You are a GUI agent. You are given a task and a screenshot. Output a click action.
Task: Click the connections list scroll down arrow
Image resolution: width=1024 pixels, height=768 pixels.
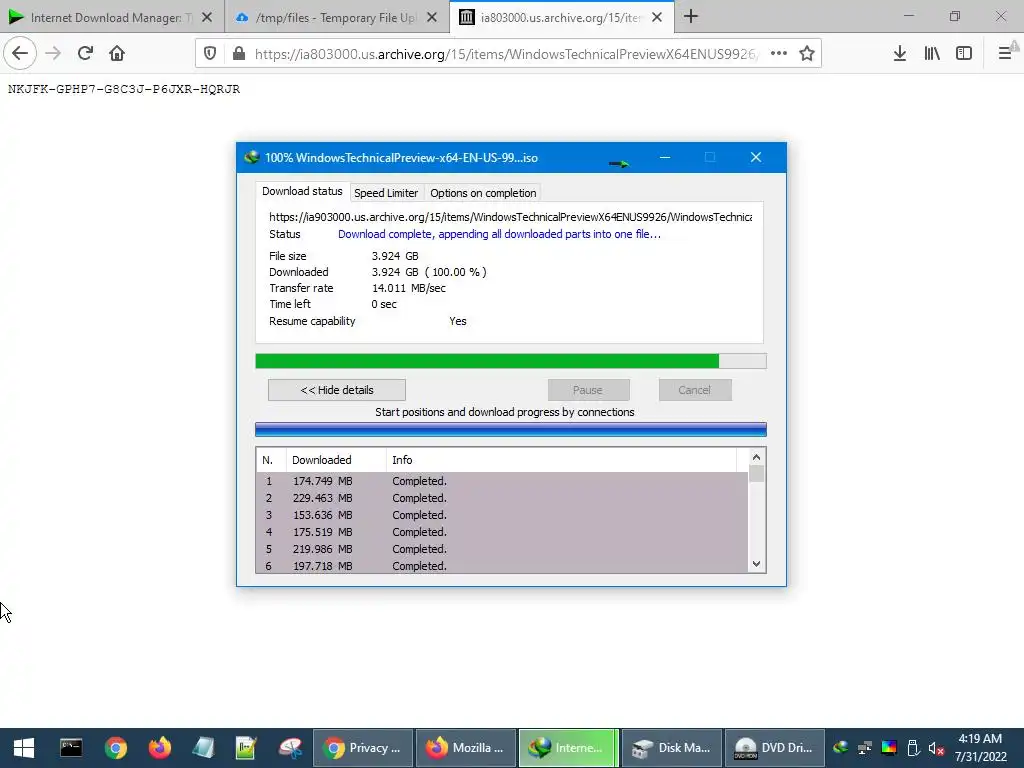[x=756, y=564]
